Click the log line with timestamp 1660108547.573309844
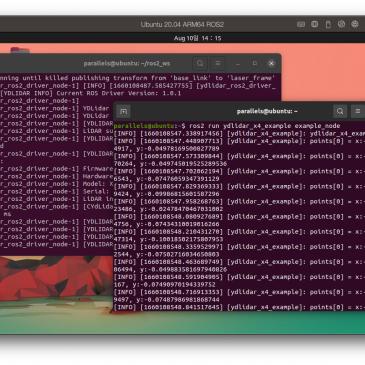Image resolution: width=365 pixels, height=365 pixels. click(239, 156)
